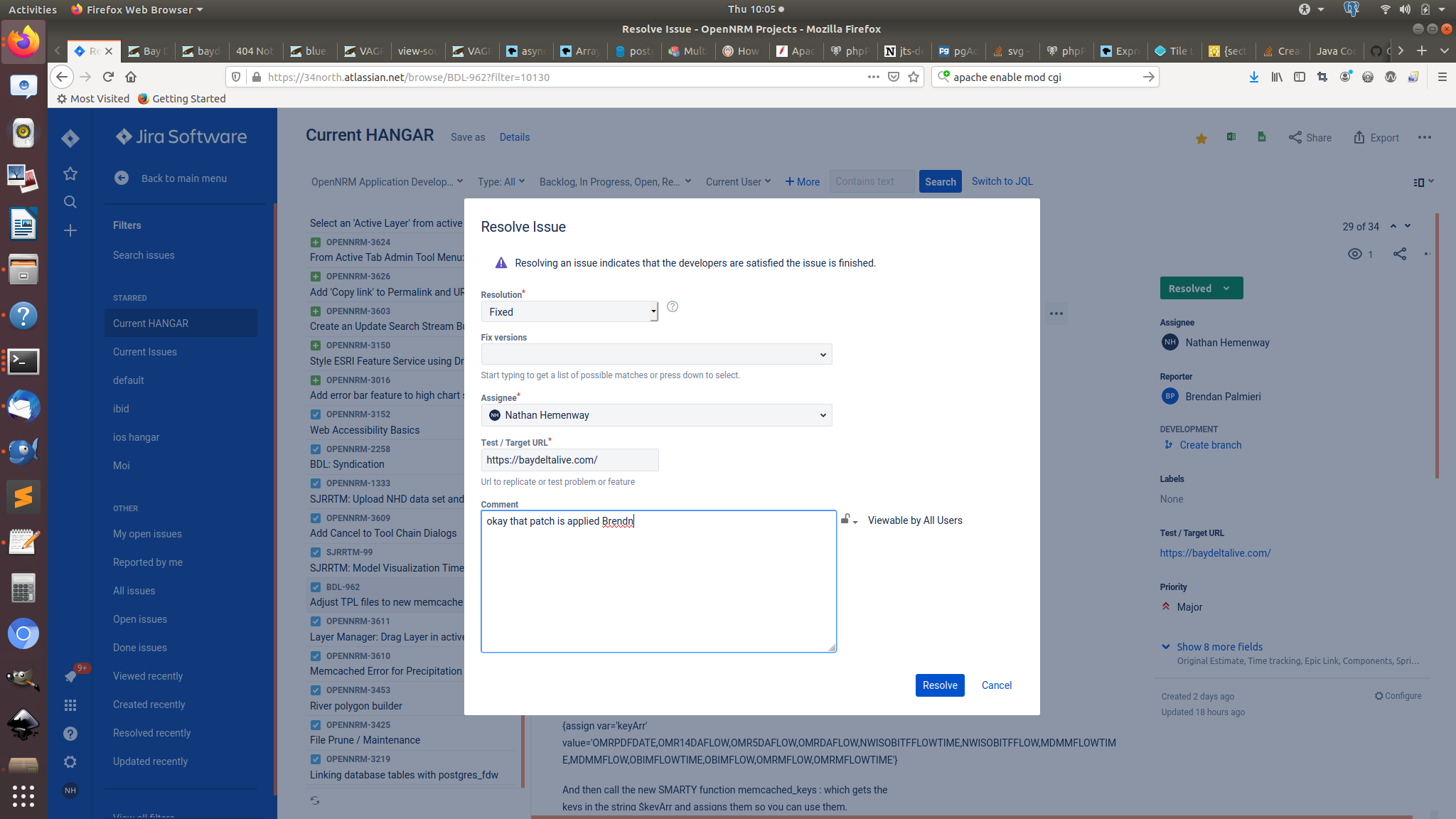Image resolution: width=1456 pixels, height=819 pixels.
Task: Click the resolution help question icon
Action: point(673,306)
